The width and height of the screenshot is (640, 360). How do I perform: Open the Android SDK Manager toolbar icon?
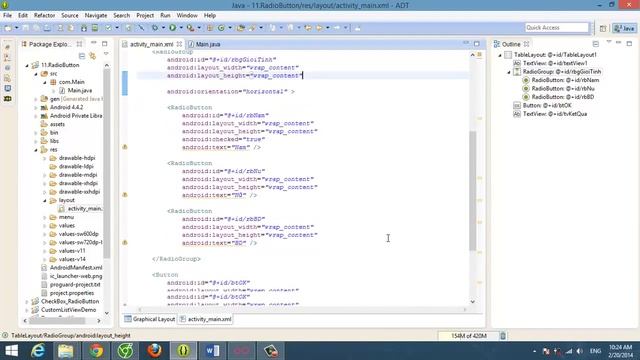[84, 28]
